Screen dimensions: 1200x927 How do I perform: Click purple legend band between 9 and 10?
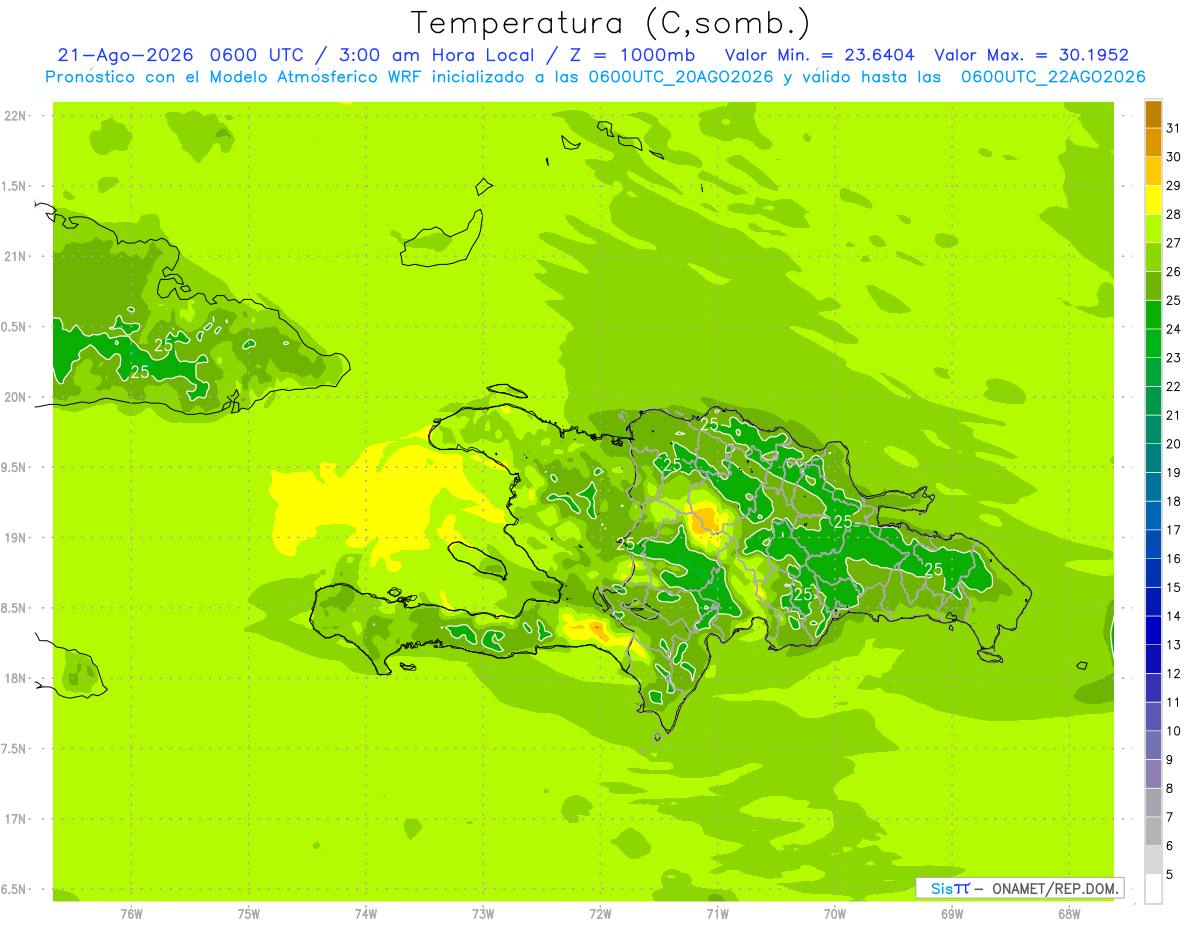coord(1153,746)
